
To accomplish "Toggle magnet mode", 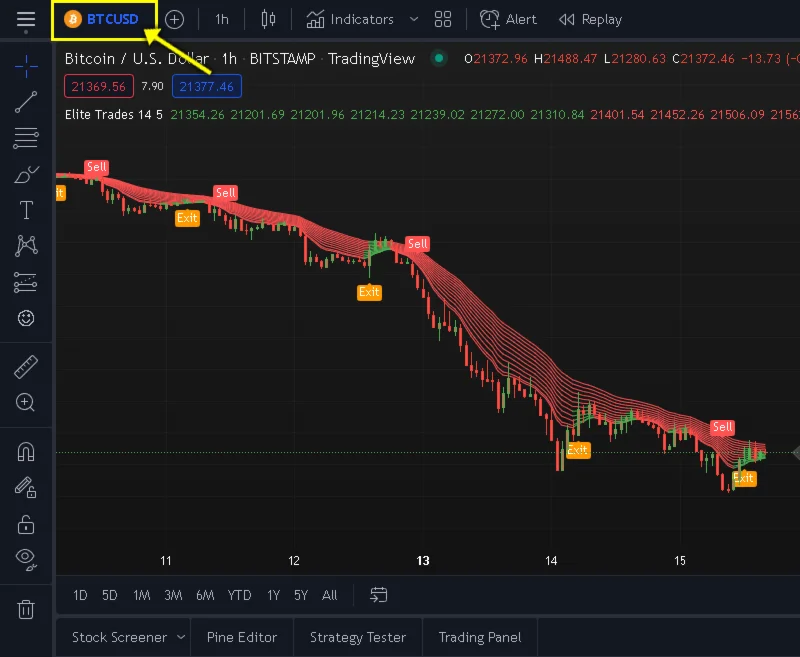I will click(26, 452).
